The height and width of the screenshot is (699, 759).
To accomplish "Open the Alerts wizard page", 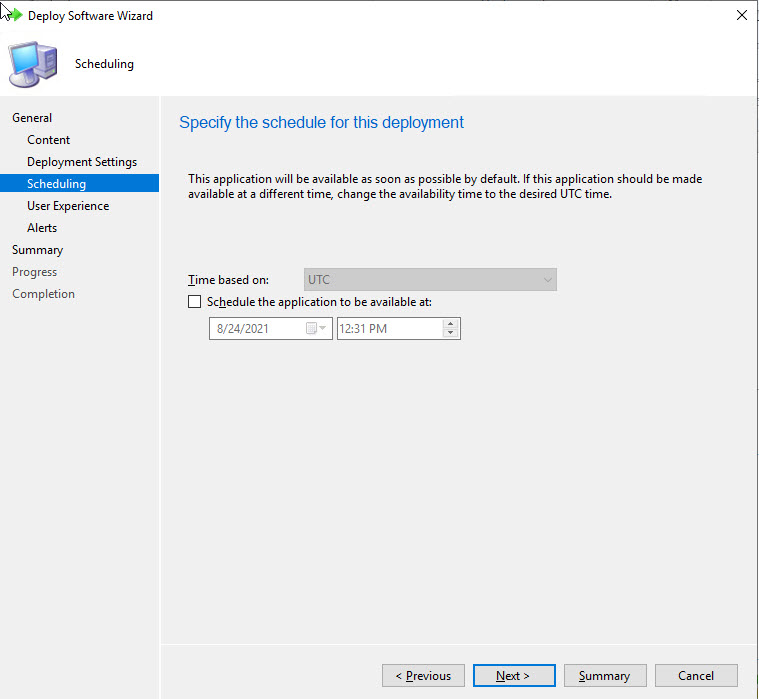I will 42,228.
